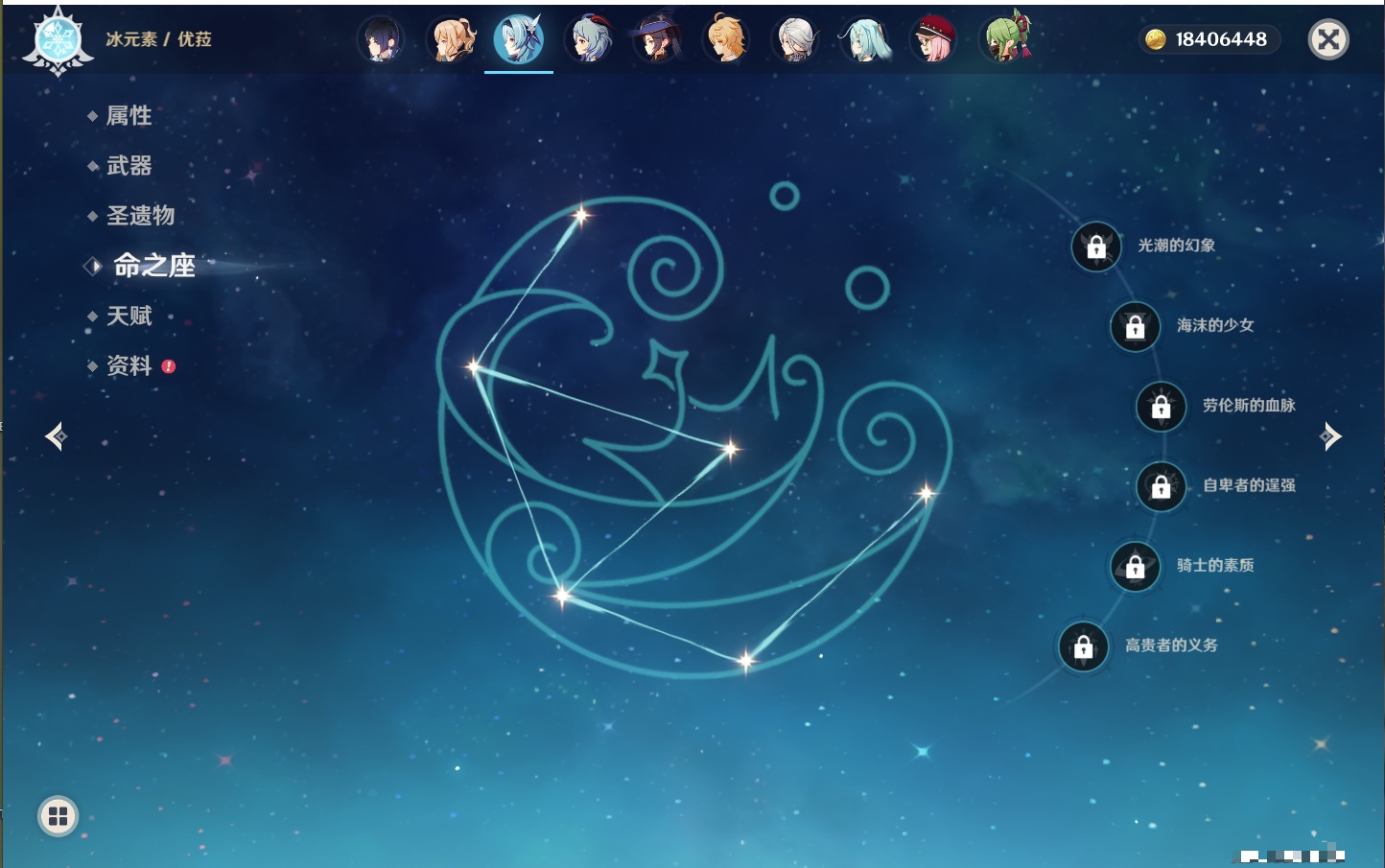The height and width of the screenshot is (868, 1385).
Task: Select the 命之座 constellation menu
Action: tap(154, 266)
